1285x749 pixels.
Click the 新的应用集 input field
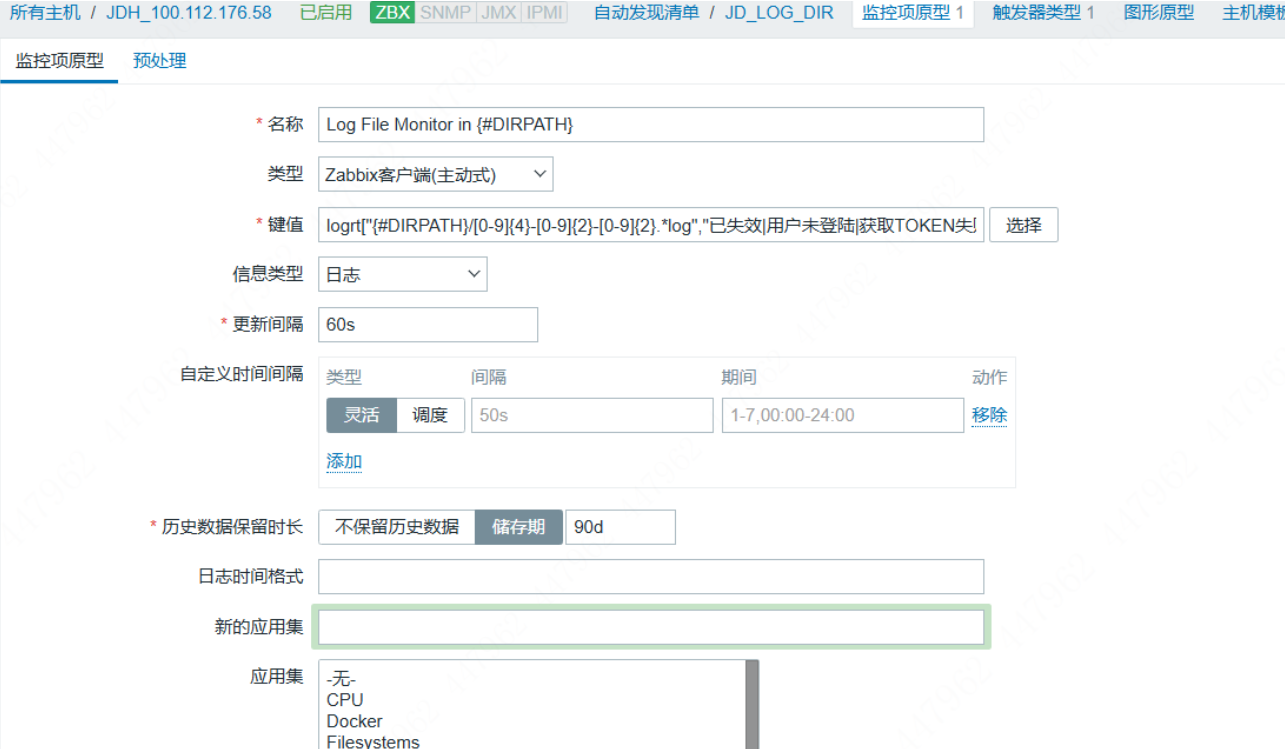click(651, 627)
